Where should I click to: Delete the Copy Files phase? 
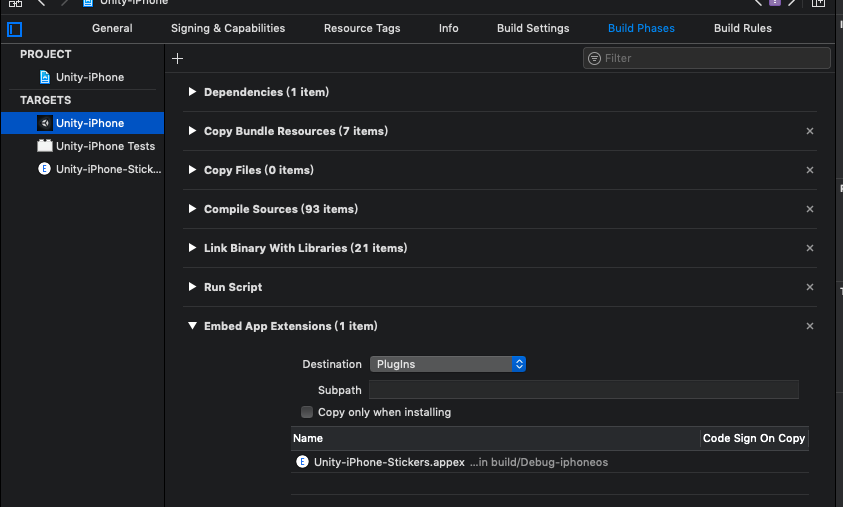click(x=810, y=170)
